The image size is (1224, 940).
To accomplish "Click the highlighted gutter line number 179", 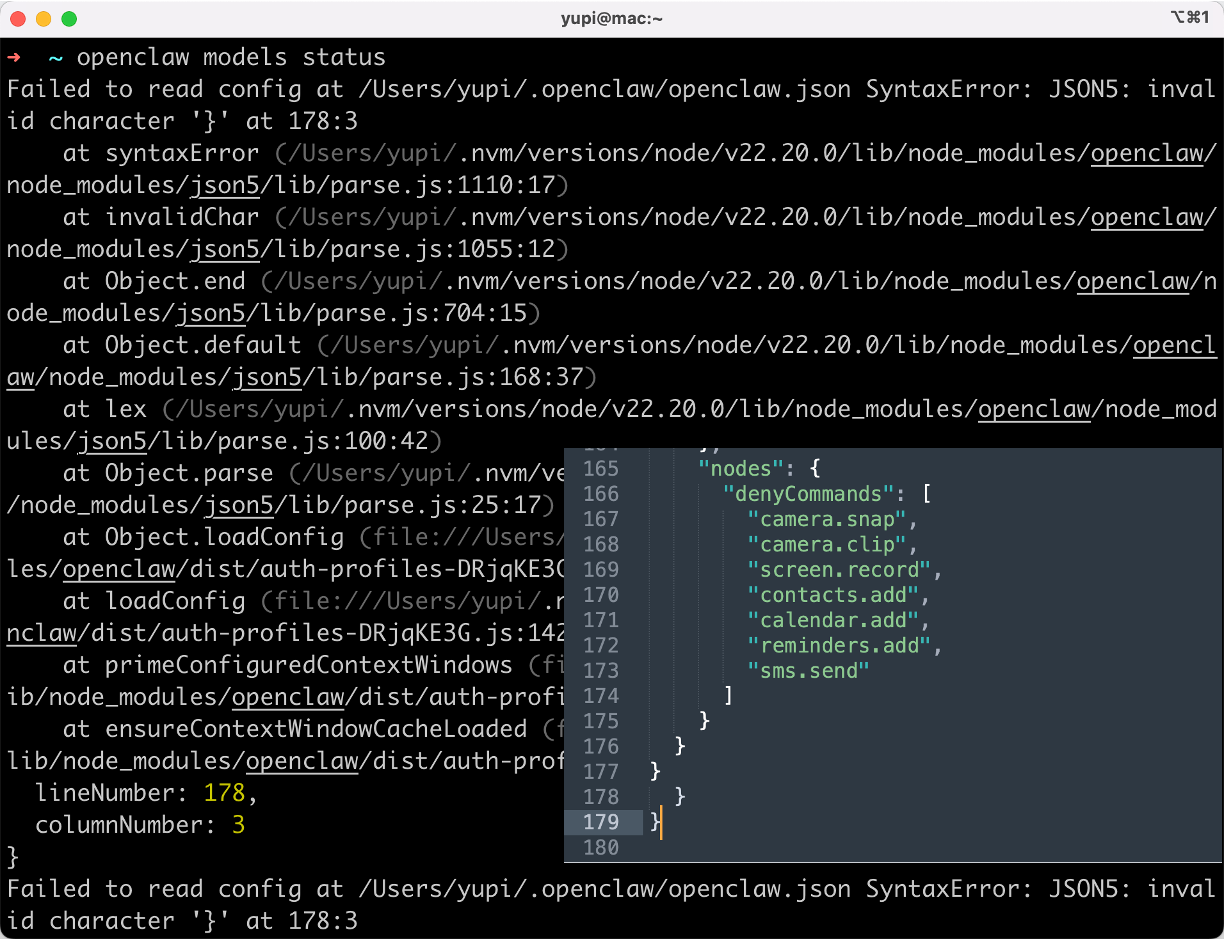I will [600, 822].
